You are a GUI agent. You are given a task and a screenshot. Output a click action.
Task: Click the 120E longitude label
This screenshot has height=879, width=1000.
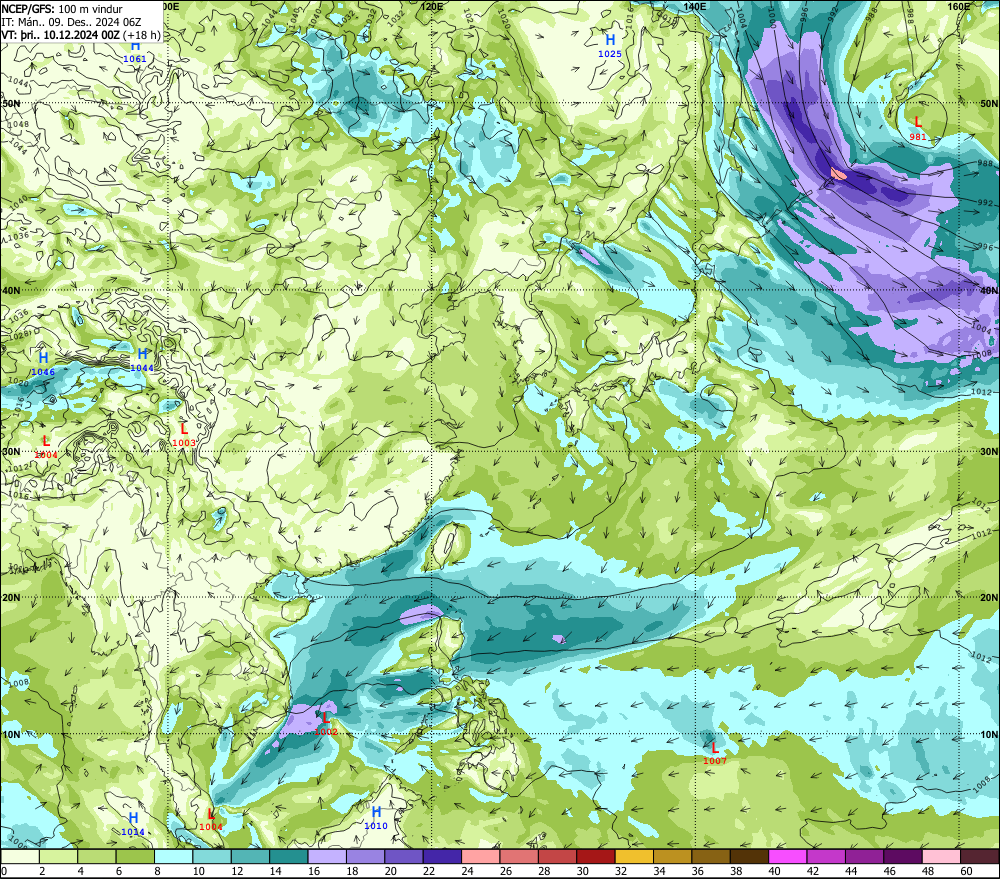point(432,6)
